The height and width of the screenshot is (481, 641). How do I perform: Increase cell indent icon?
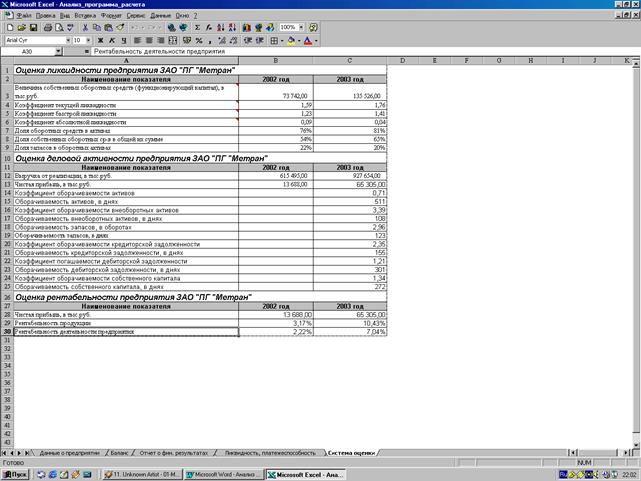coord(259,40)
